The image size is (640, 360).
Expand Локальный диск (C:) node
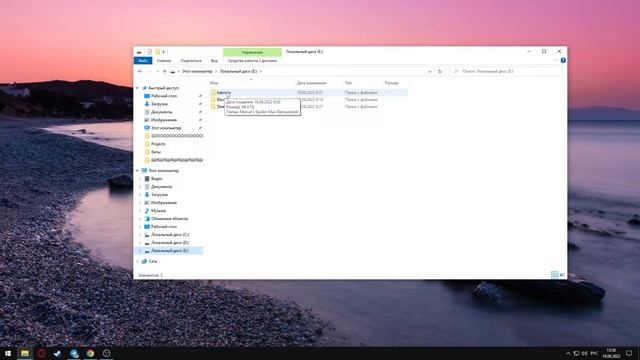pos(140,235)
